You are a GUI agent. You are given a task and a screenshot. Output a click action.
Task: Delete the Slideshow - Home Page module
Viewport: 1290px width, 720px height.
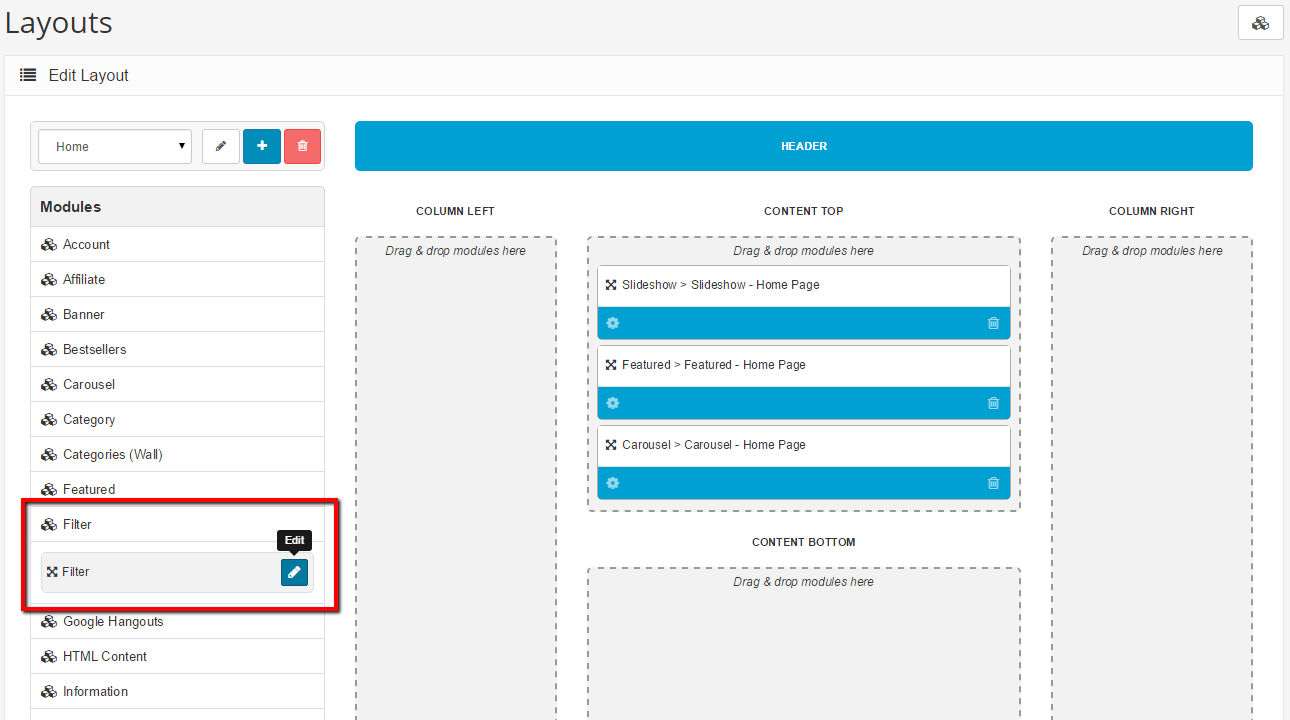point(993,323)
